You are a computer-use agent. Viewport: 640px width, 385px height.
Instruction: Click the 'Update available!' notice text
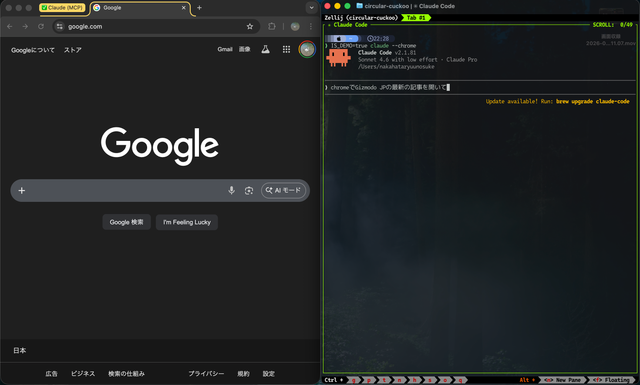pos(512,101)
